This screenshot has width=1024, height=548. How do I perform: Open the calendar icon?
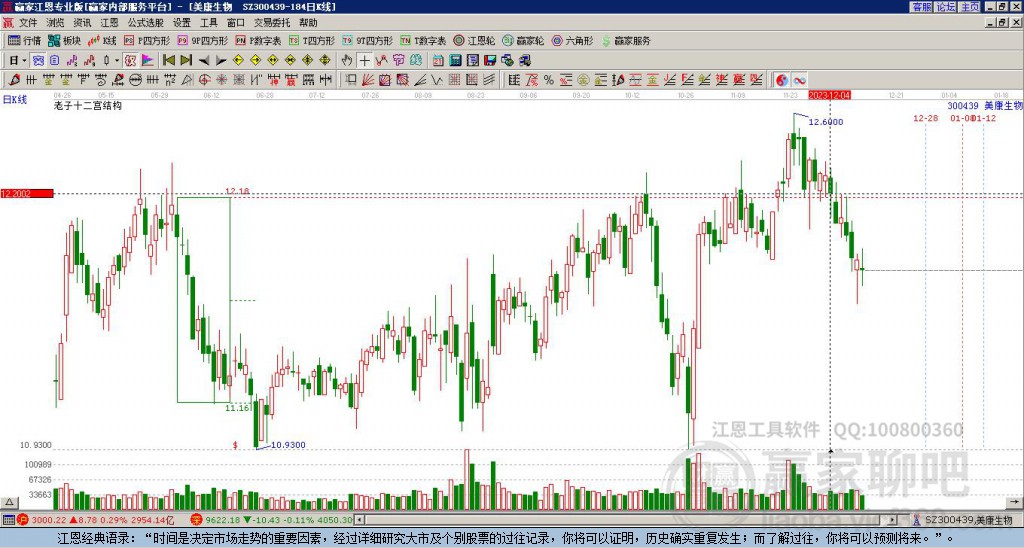point(438,61)
